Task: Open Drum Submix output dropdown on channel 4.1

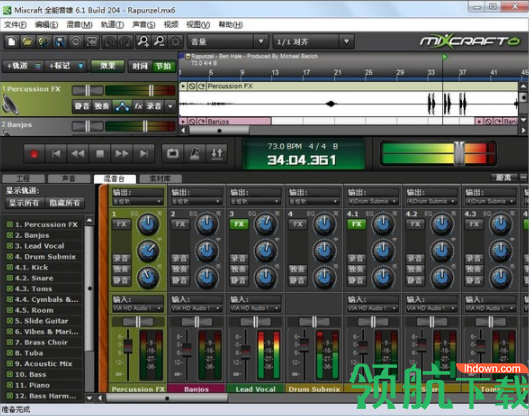Action: click(x=372, y=201)
